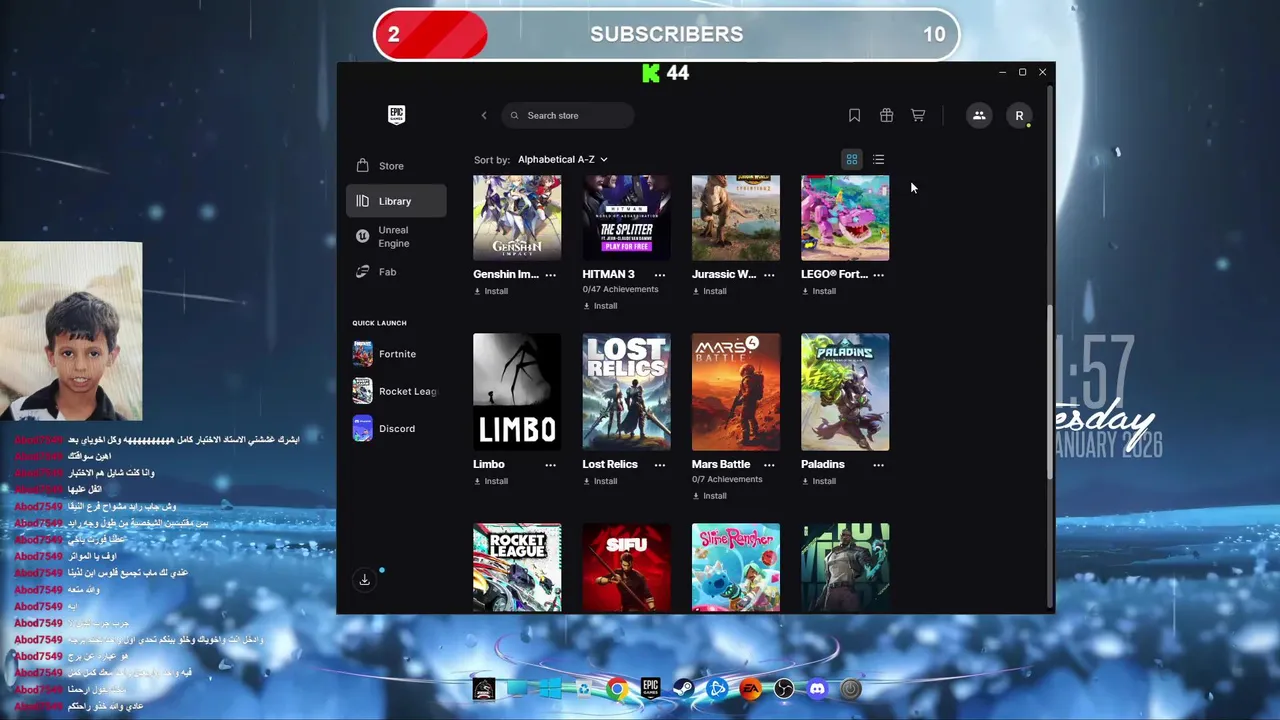Open the downloads icon in the sidebar

coord(365,580)
